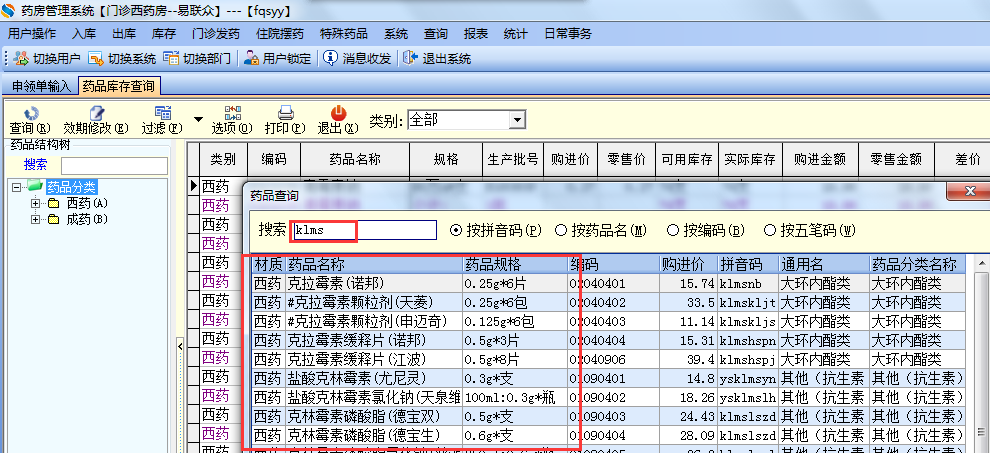Select 按编码(B) search mode
Viewport: 990px width, 453px height.
pos(672,231)
